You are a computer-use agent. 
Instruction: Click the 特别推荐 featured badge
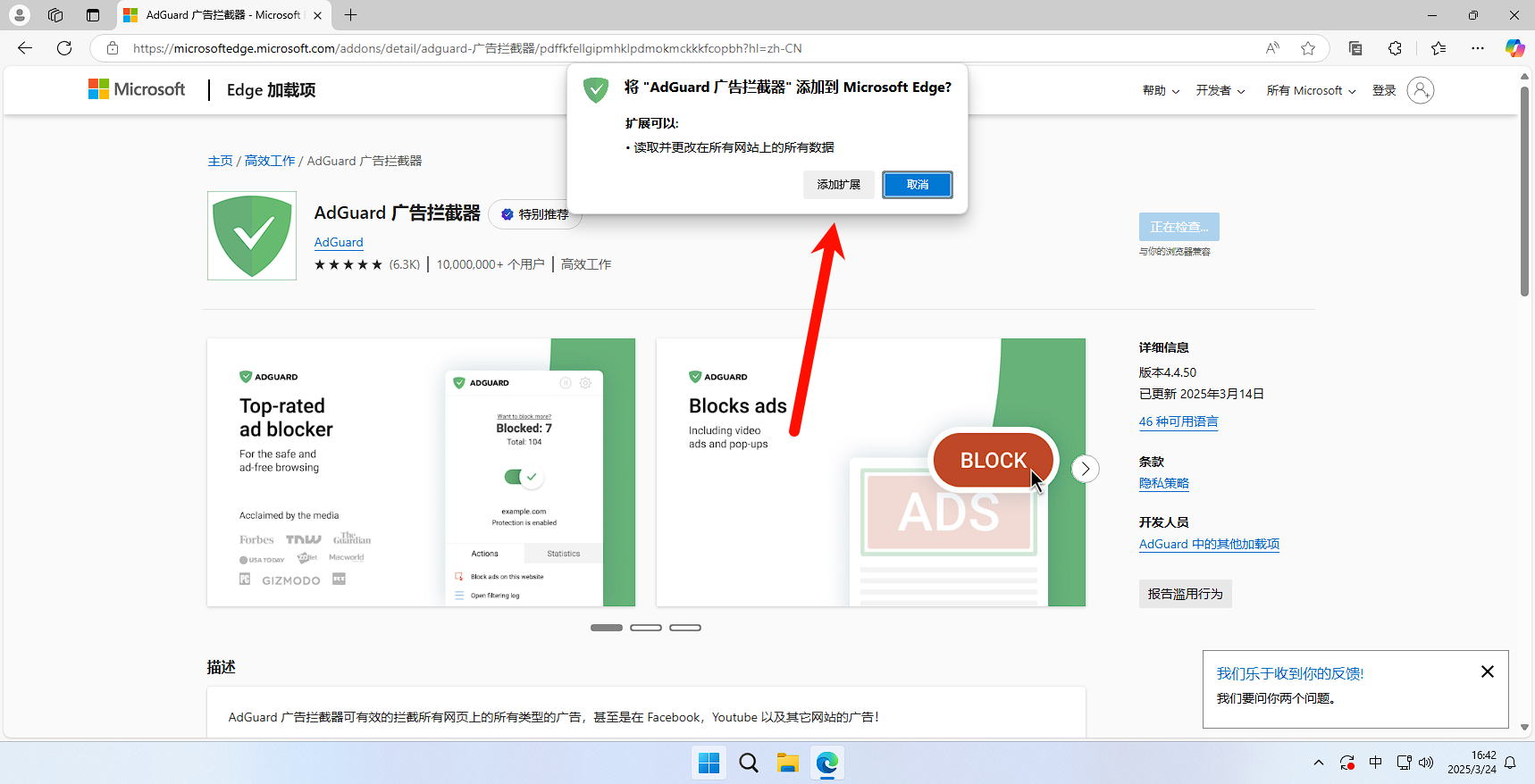[x=535, y=214]
